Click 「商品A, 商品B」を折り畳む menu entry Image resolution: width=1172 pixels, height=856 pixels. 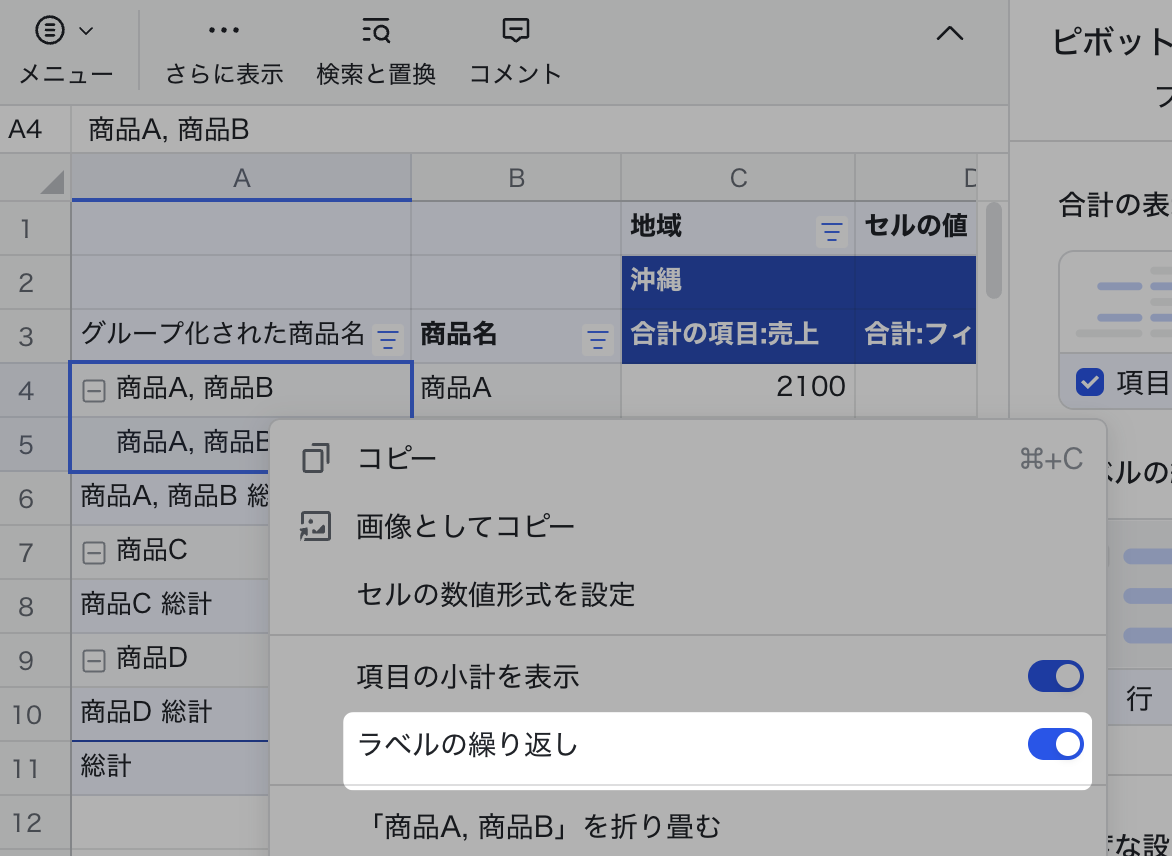click(x=538, y=827)
